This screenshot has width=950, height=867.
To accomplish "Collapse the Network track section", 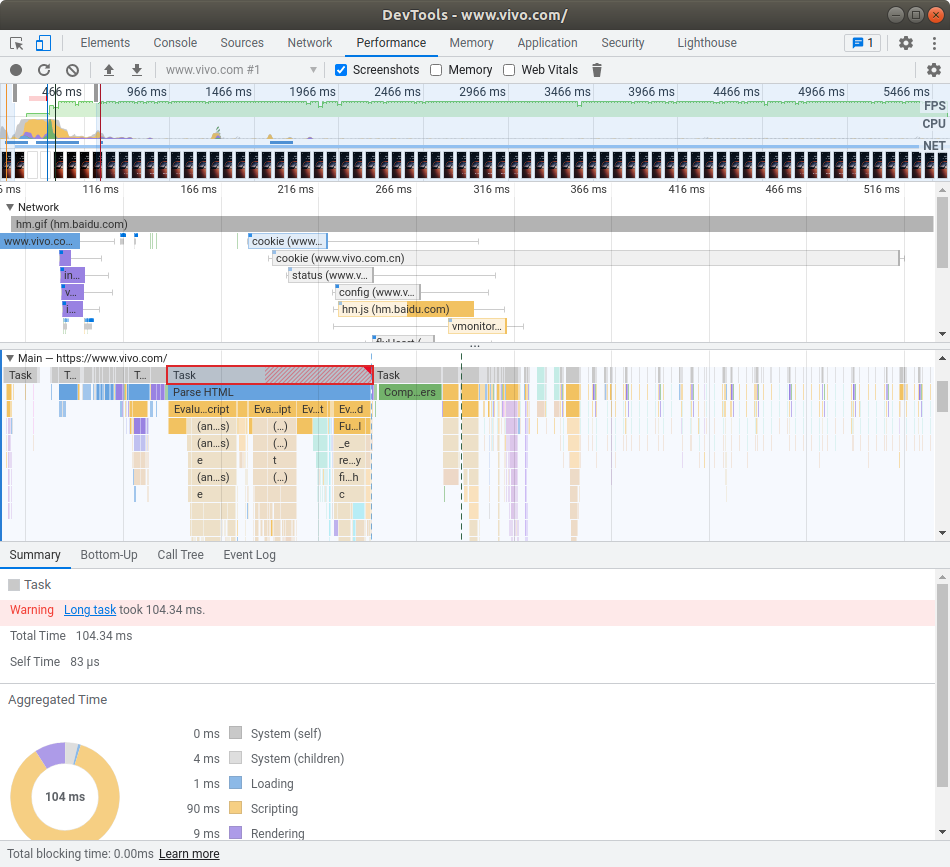I will point(10,207).
